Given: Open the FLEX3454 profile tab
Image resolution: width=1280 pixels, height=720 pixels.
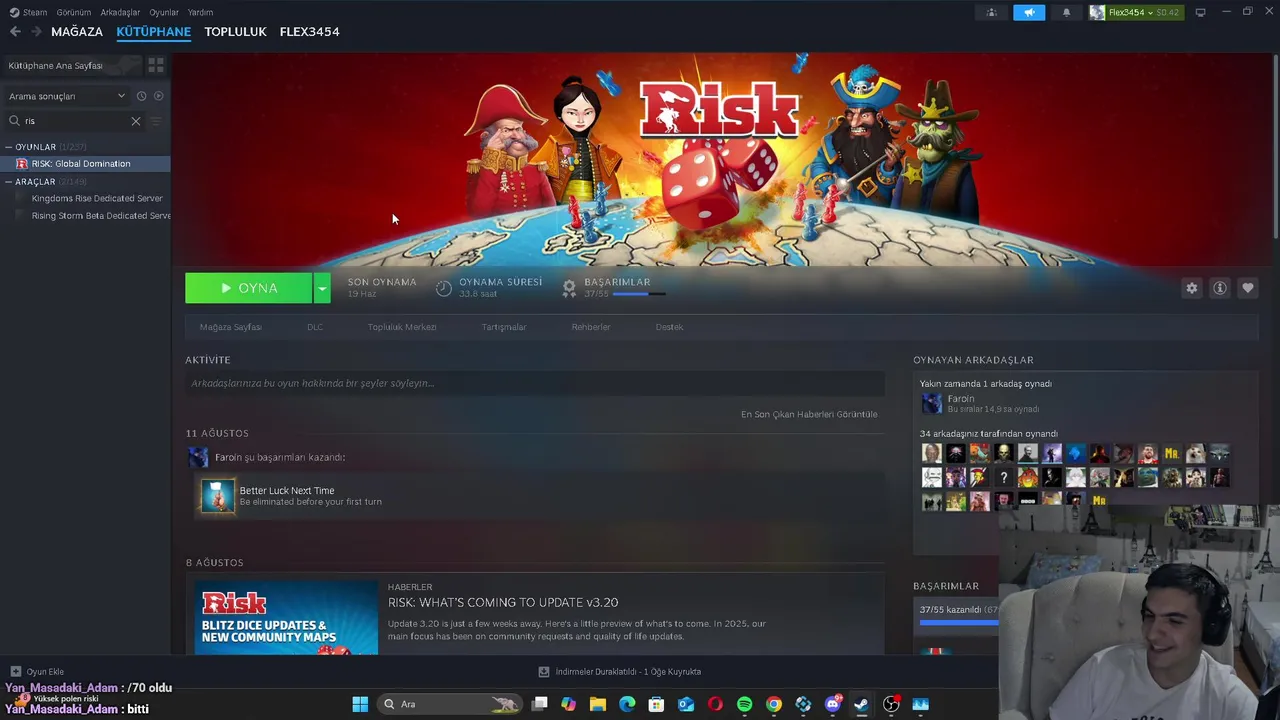Looking at the screenshot, I should [x=309, y=32].
